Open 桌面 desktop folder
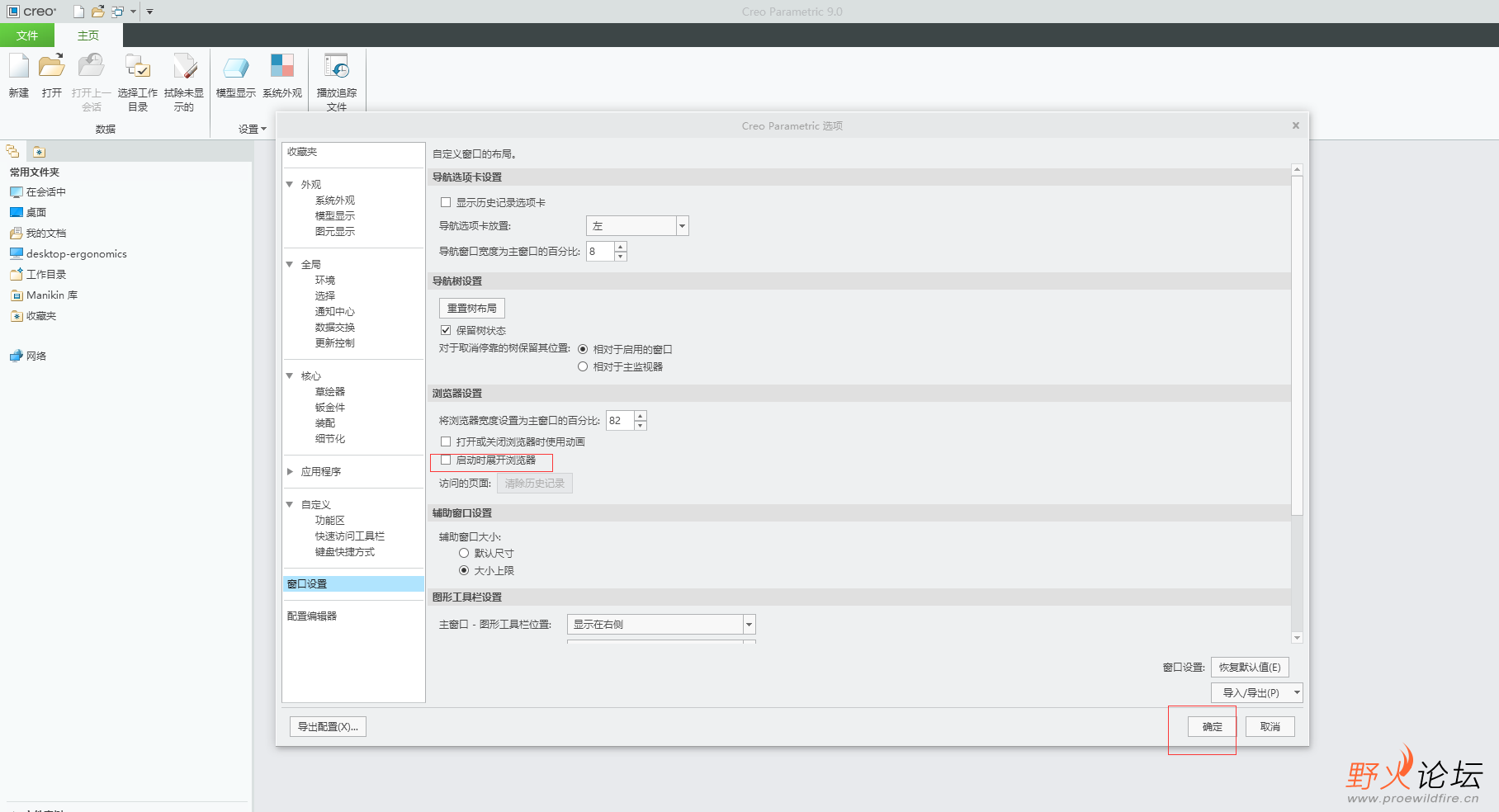This screenshot has width=1499, height=812. pyautogui.click(x=28, y=212)
